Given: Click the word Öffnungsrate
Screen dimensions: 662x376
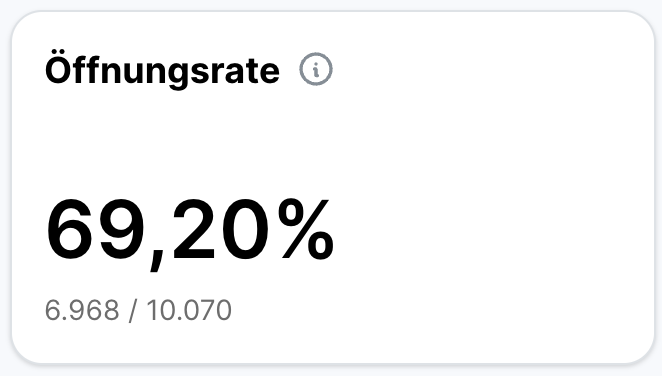Looking at the screenshot, I should [x=162, y=70].
